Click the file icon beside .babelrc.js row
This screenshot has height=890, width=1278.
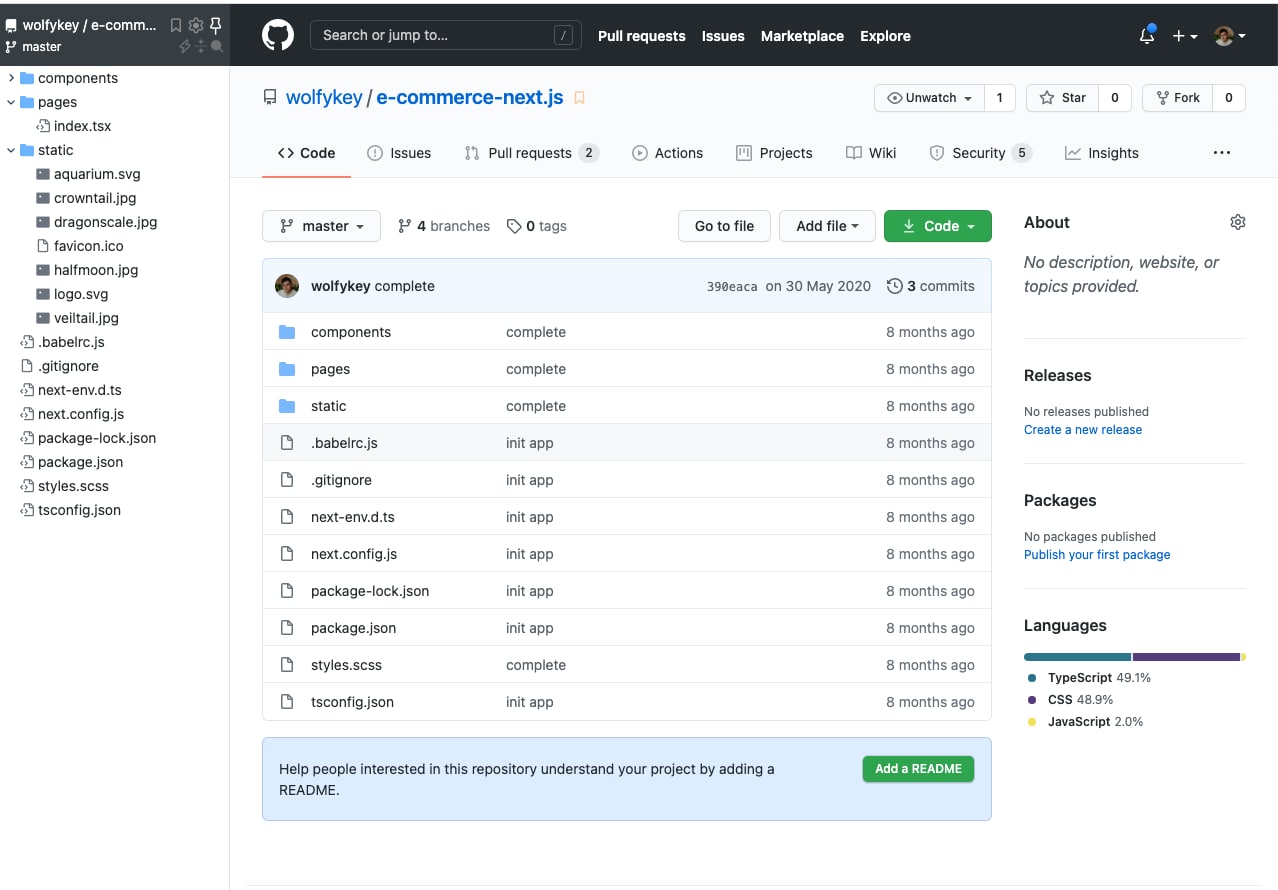[x=287, y=443]
